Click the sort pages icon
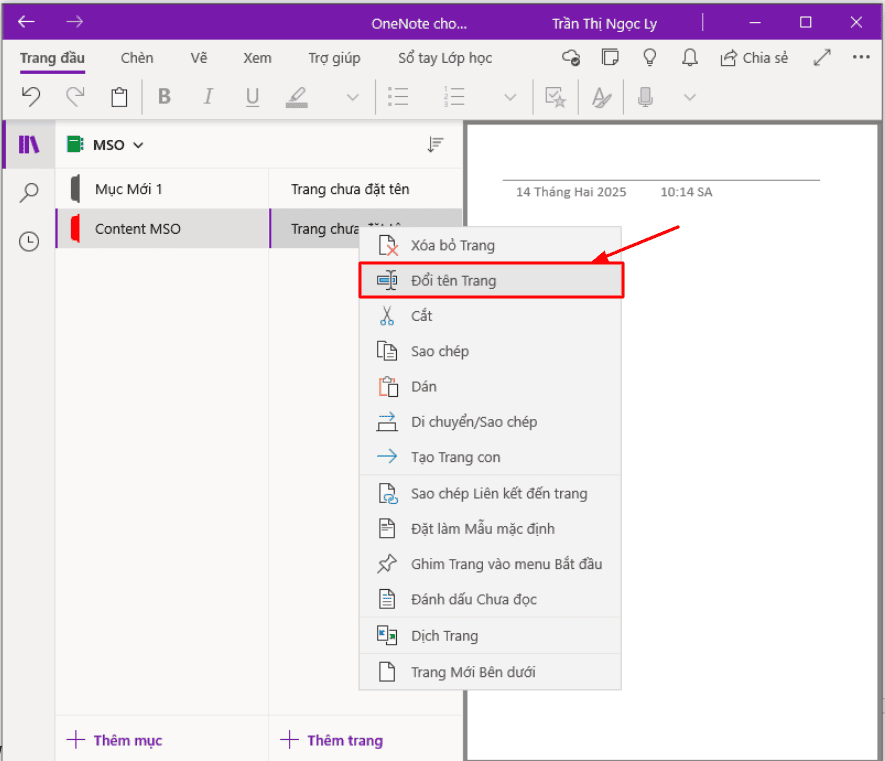 point(435,145)
